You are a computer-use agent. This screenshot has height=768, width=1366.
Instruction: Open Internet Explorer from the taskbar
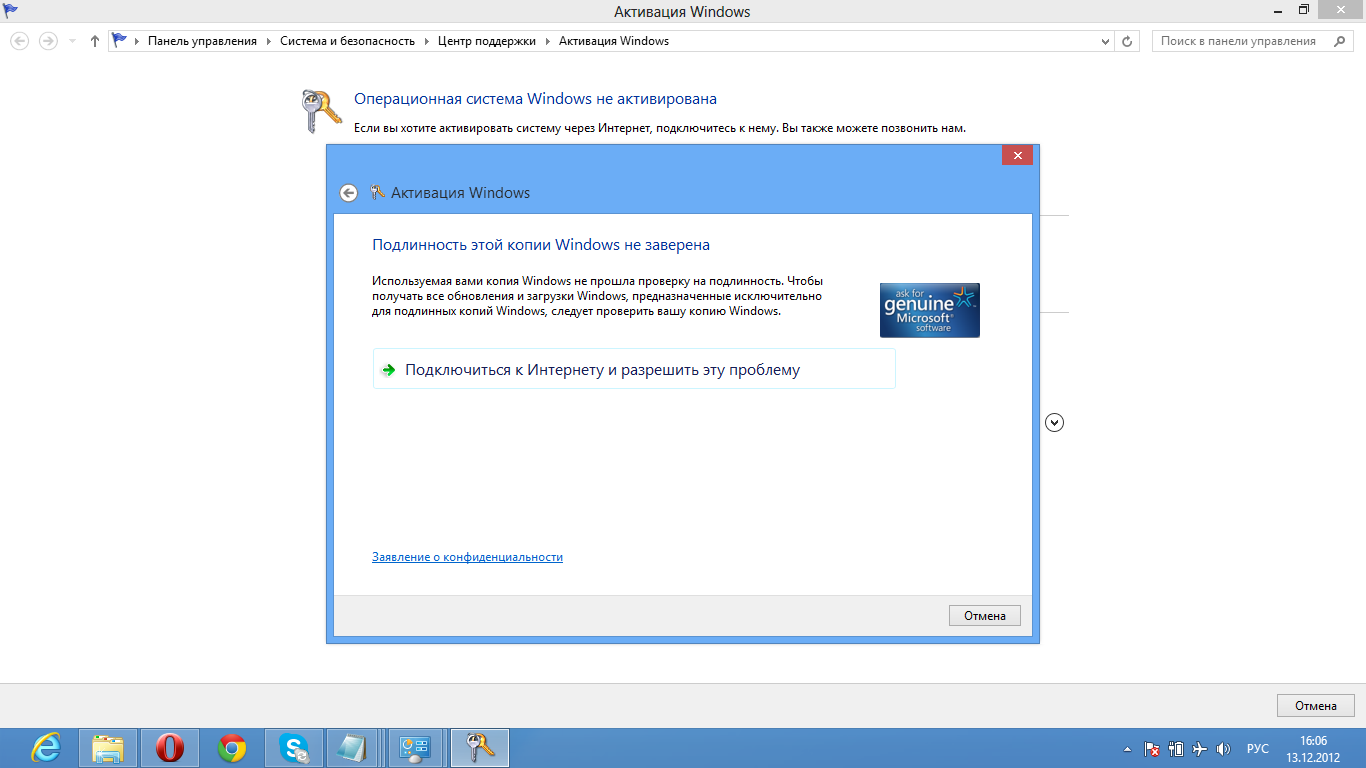tap(46, 747)
